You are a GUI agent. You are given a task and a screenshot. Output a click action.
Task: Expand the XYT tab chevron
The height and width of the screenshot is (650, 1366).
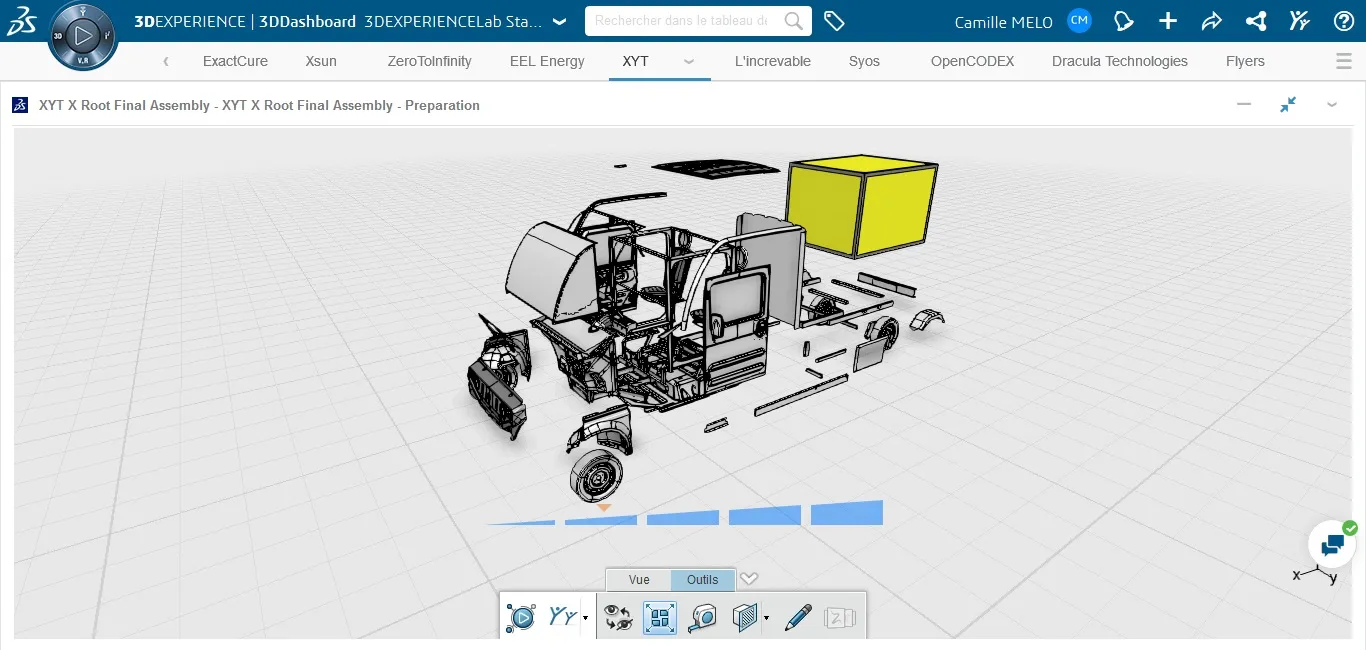click(x=688, y=61)
